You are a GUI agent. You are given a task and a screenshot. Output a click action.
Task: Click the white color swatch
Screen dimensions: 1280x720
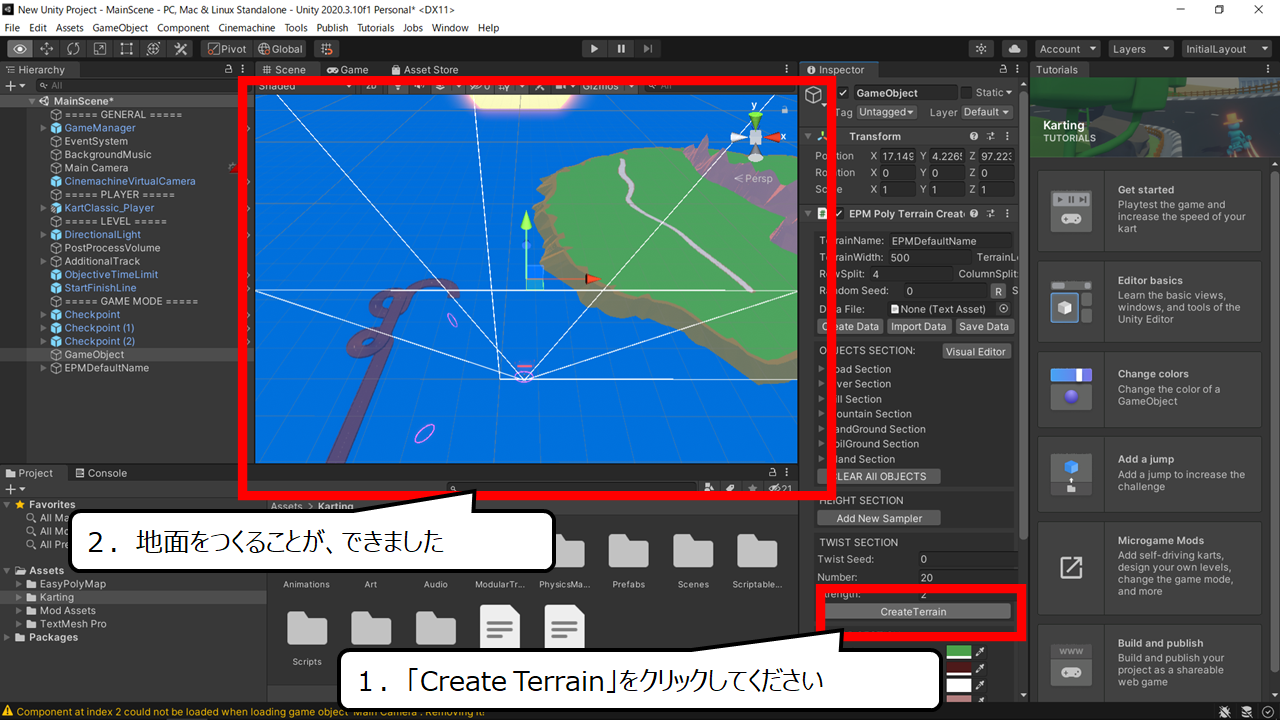(958, 685)
